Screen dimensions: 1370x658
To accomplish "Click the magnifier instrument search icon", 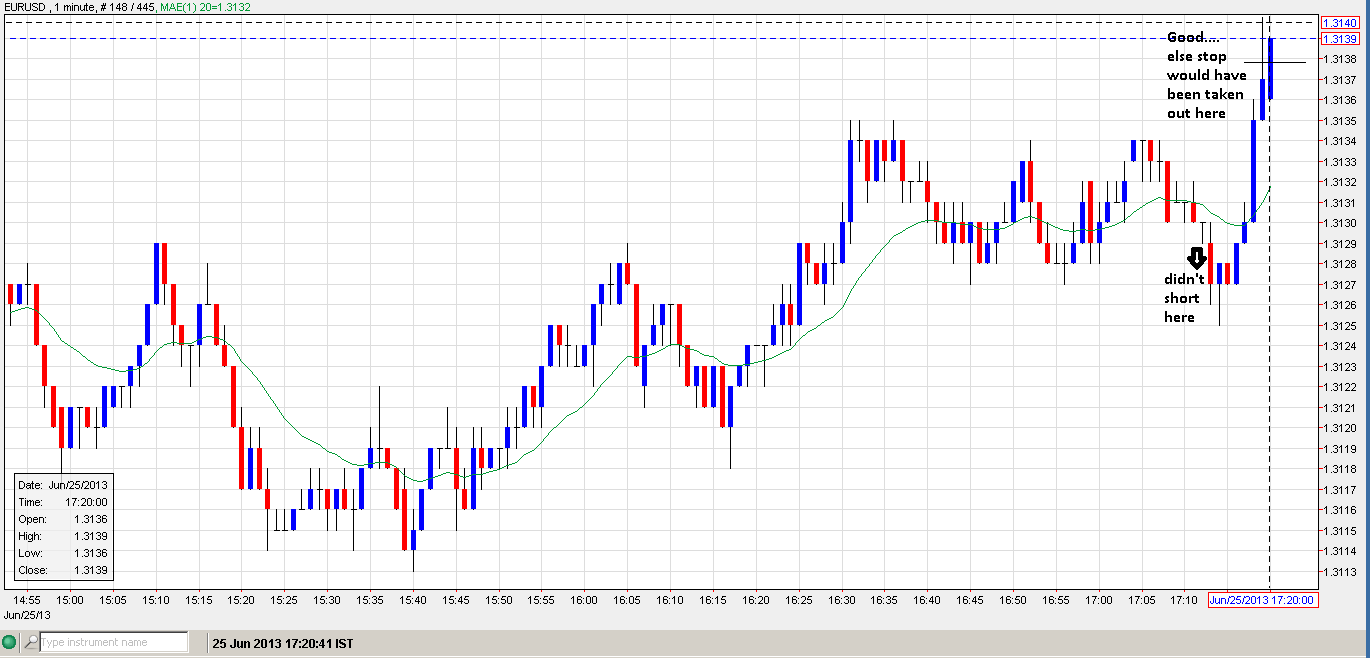I will (32, 642).
